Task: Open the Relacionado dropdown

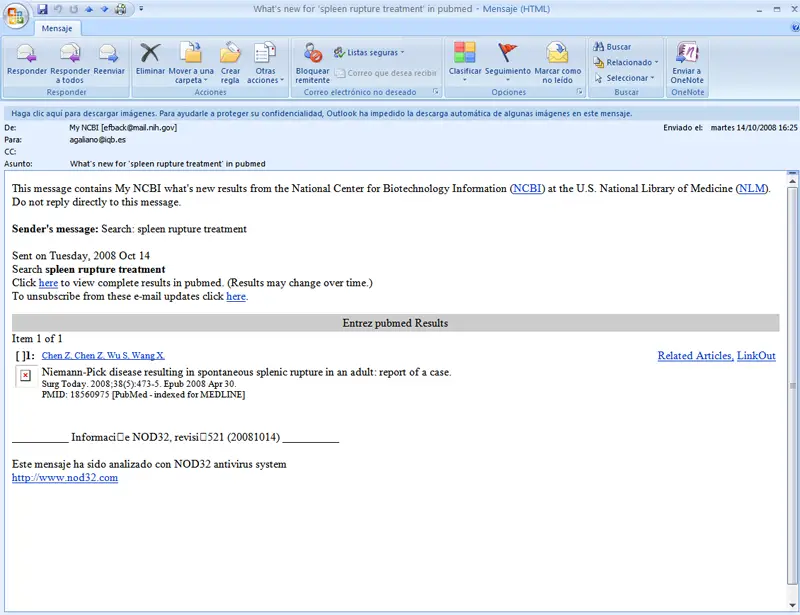Action: coord(626,62)
